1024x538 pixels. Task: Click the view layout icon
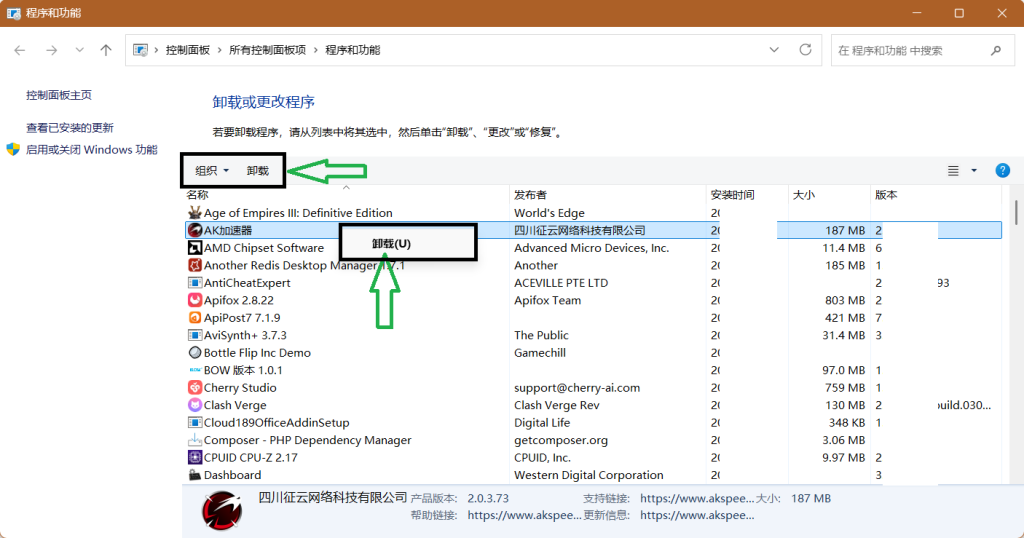953,170
